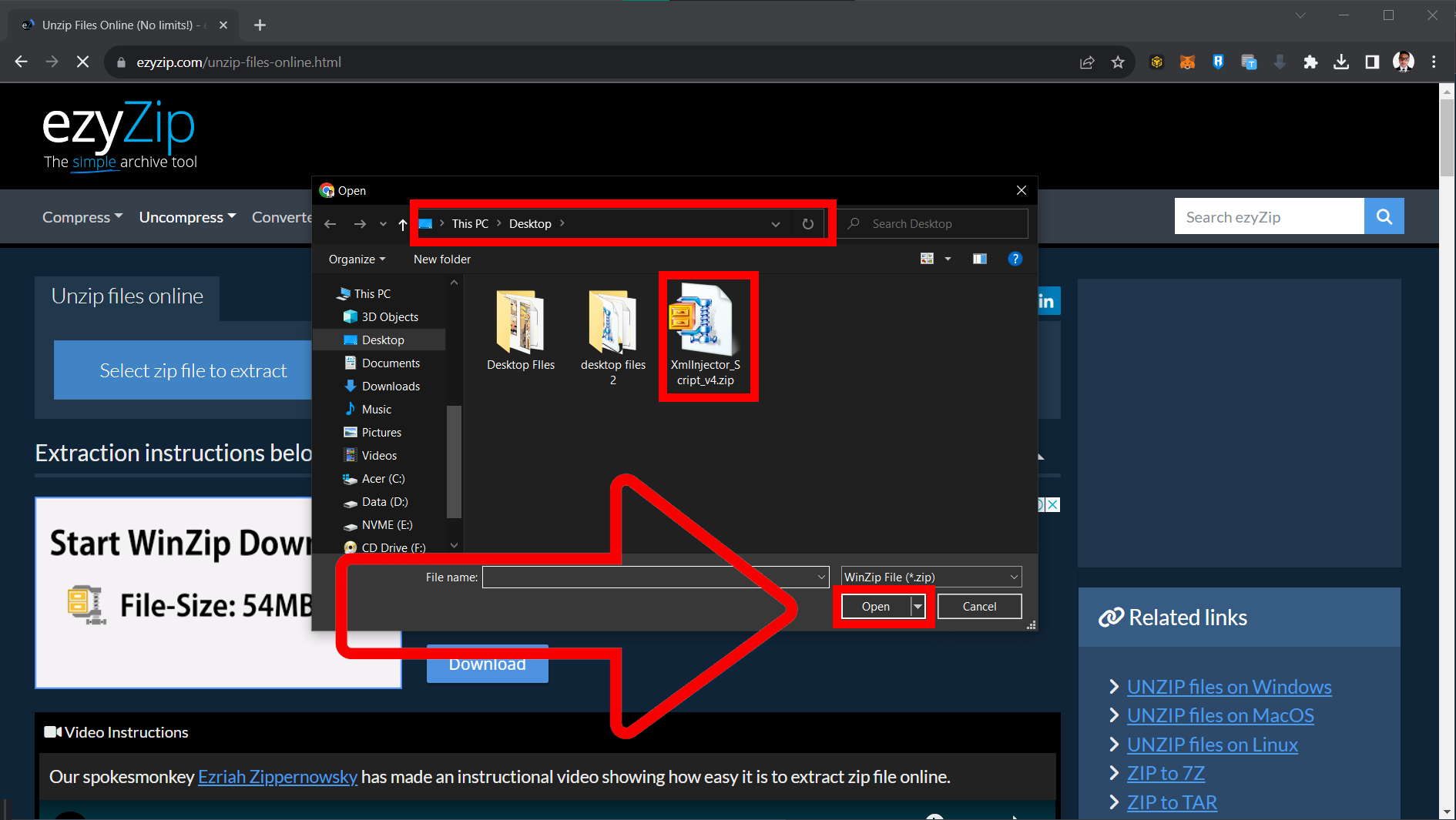Close the Open file dialog
Screen dimensions: 1456x820
1021,190
